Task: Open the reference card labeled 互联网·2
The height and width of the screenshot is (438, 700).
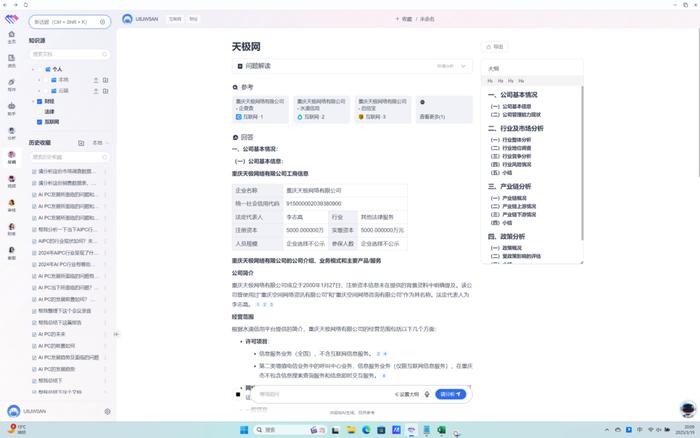Action: [x=321, y=109]
